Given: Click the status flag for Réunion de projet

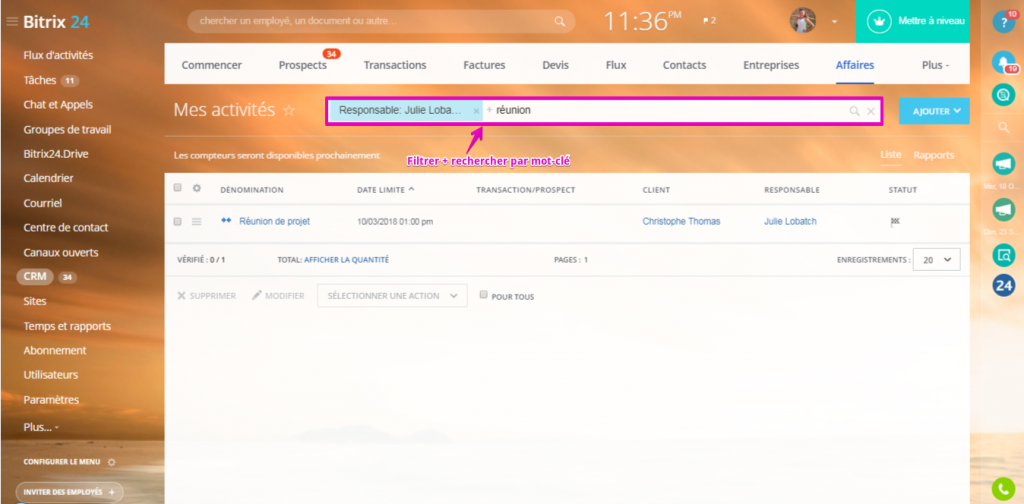Looking at the screenshot, I should click(x=895, y=222).
